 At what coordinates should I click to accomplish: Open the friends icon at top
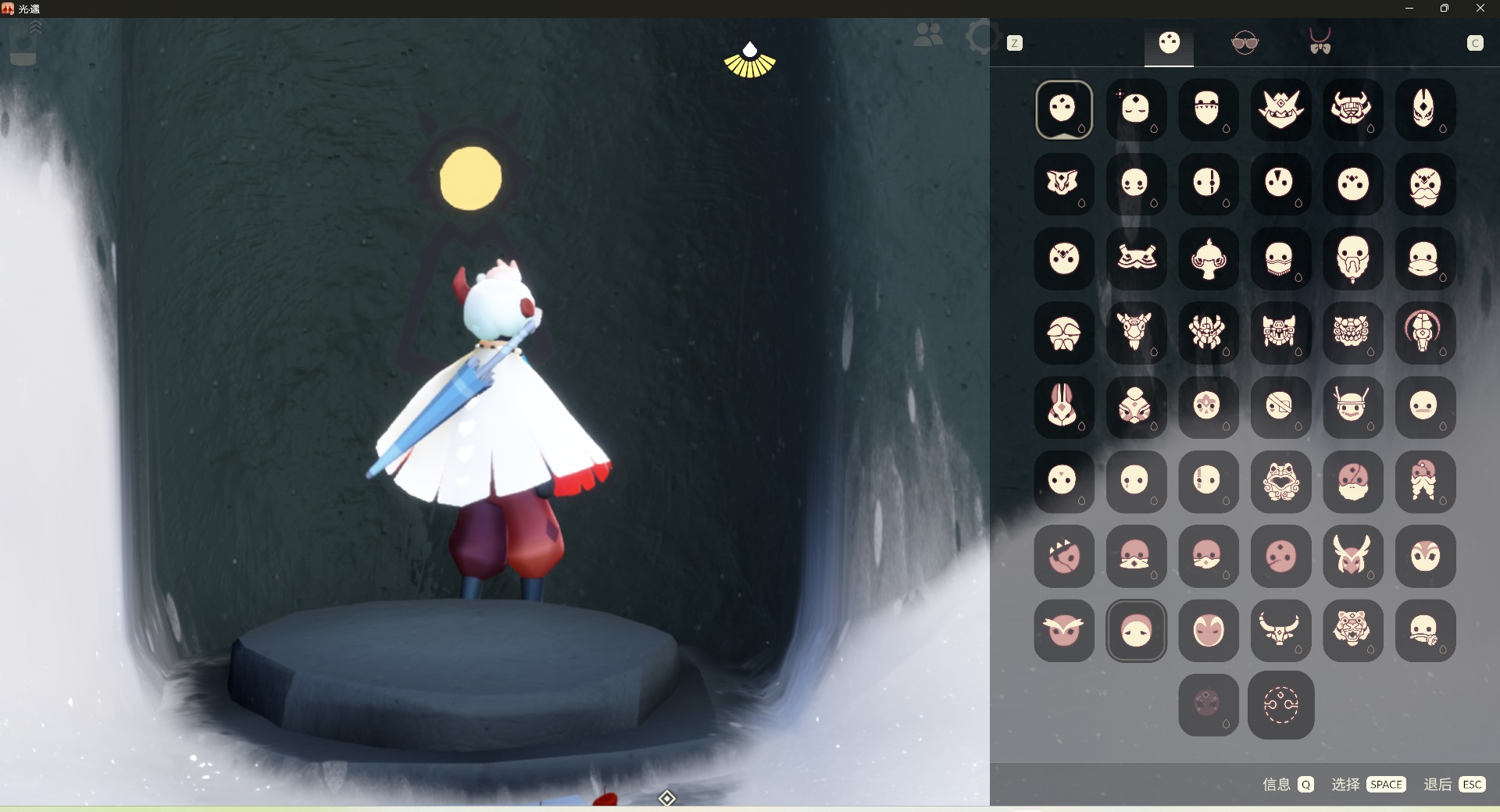point(928,35)
